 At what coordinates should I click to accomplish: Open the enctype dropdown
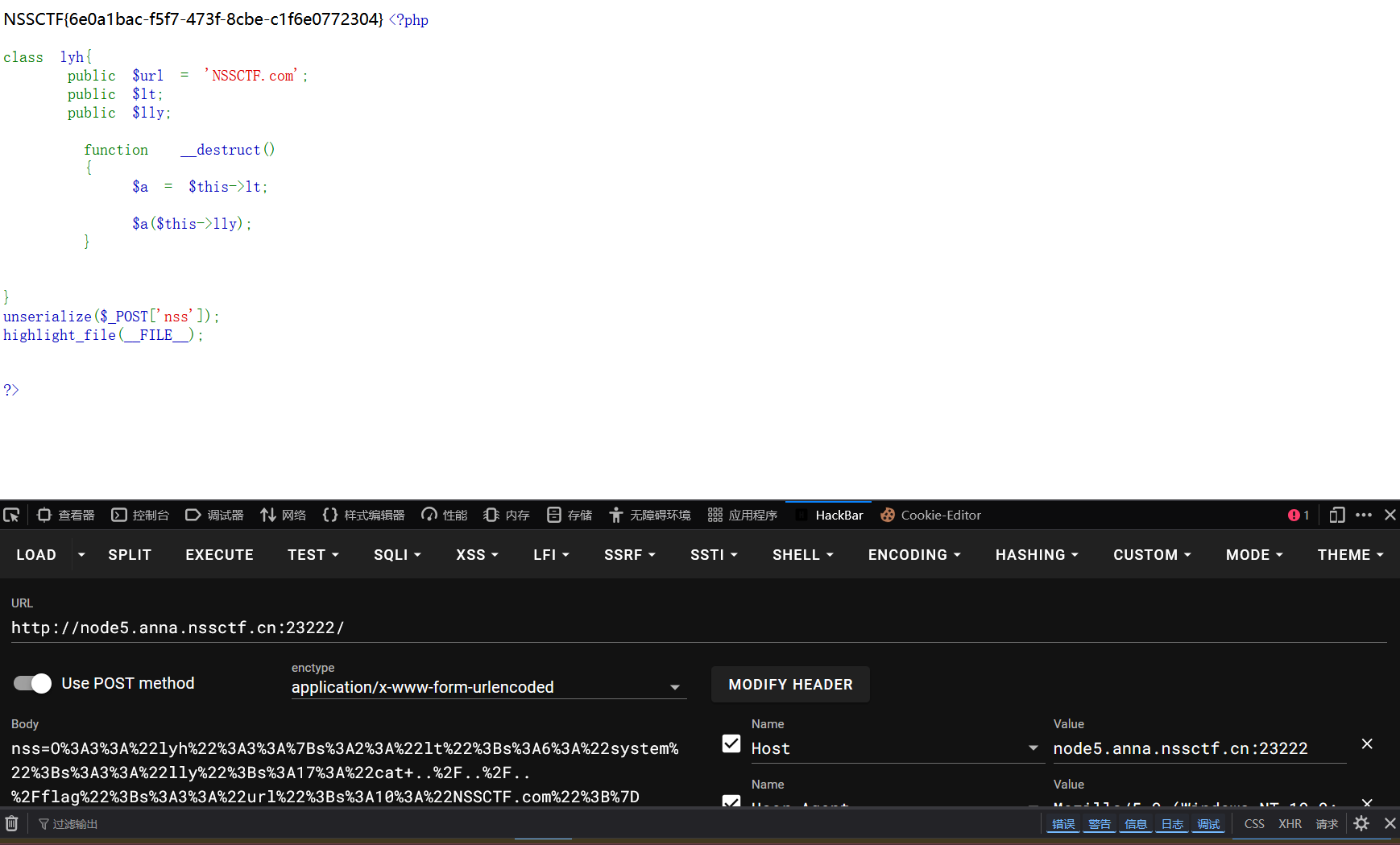(488, 687)
